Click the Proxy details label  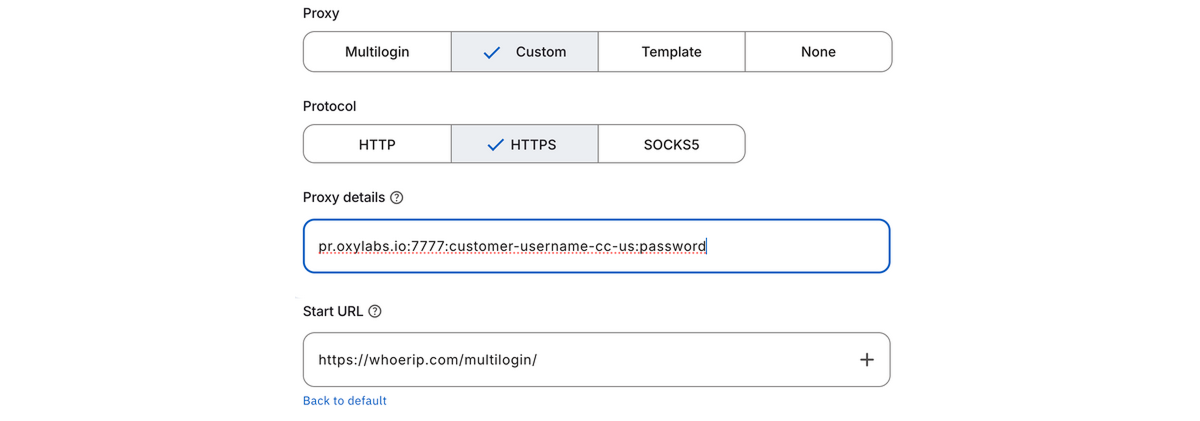(344, 198)
